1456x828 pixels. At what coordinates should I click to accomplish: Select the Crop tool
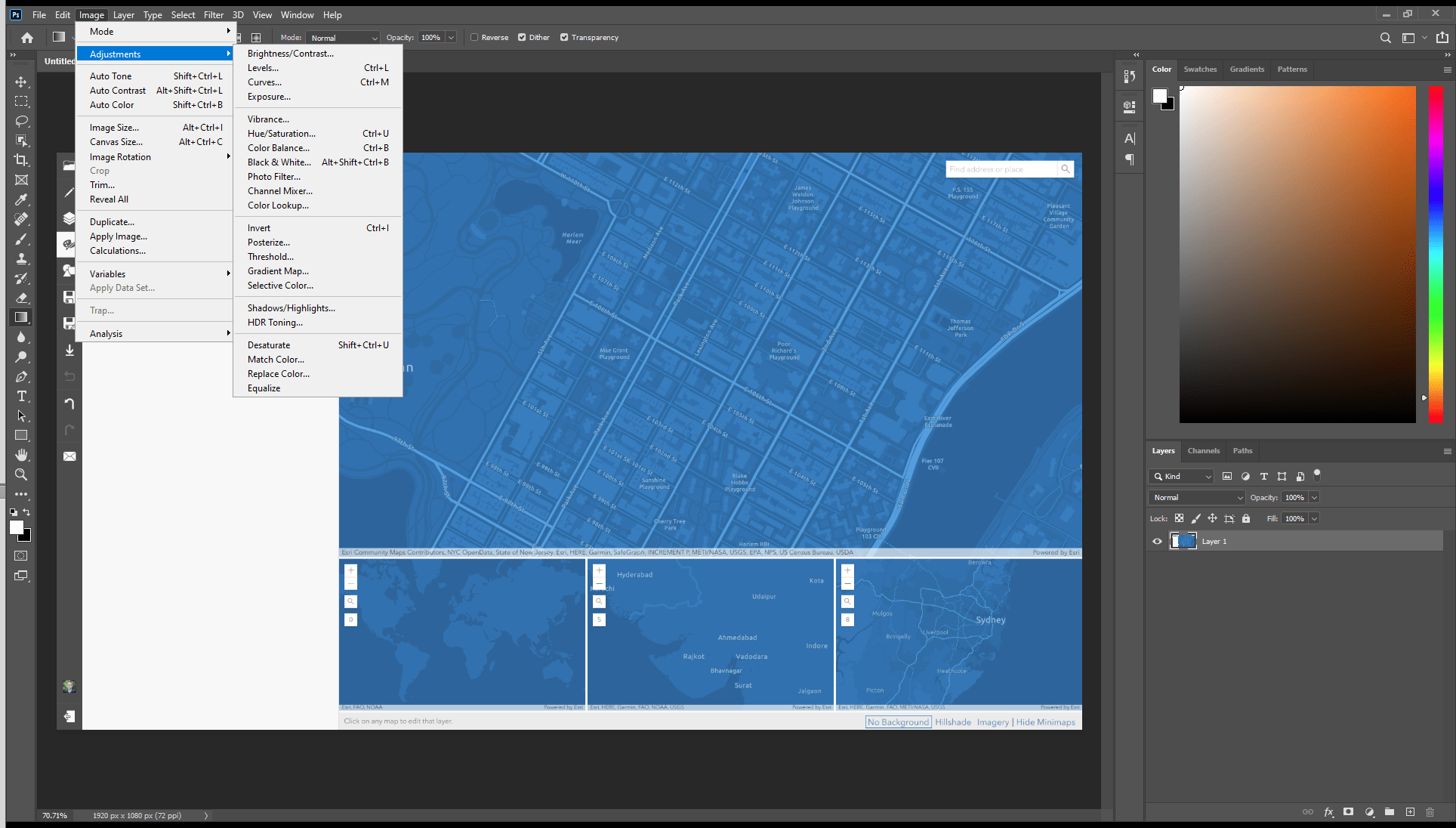(21, 160)
